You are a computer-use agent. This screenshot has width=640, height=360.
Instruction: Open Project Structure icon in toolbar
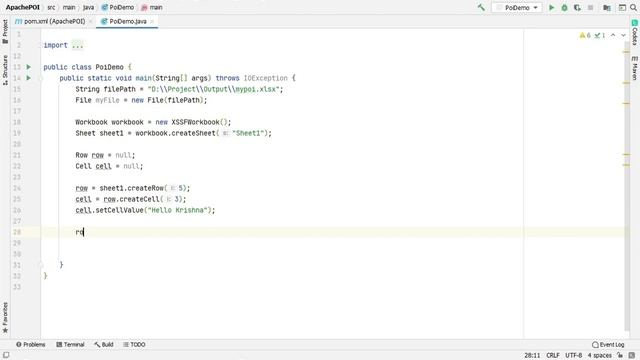click(x=607, y=7)
